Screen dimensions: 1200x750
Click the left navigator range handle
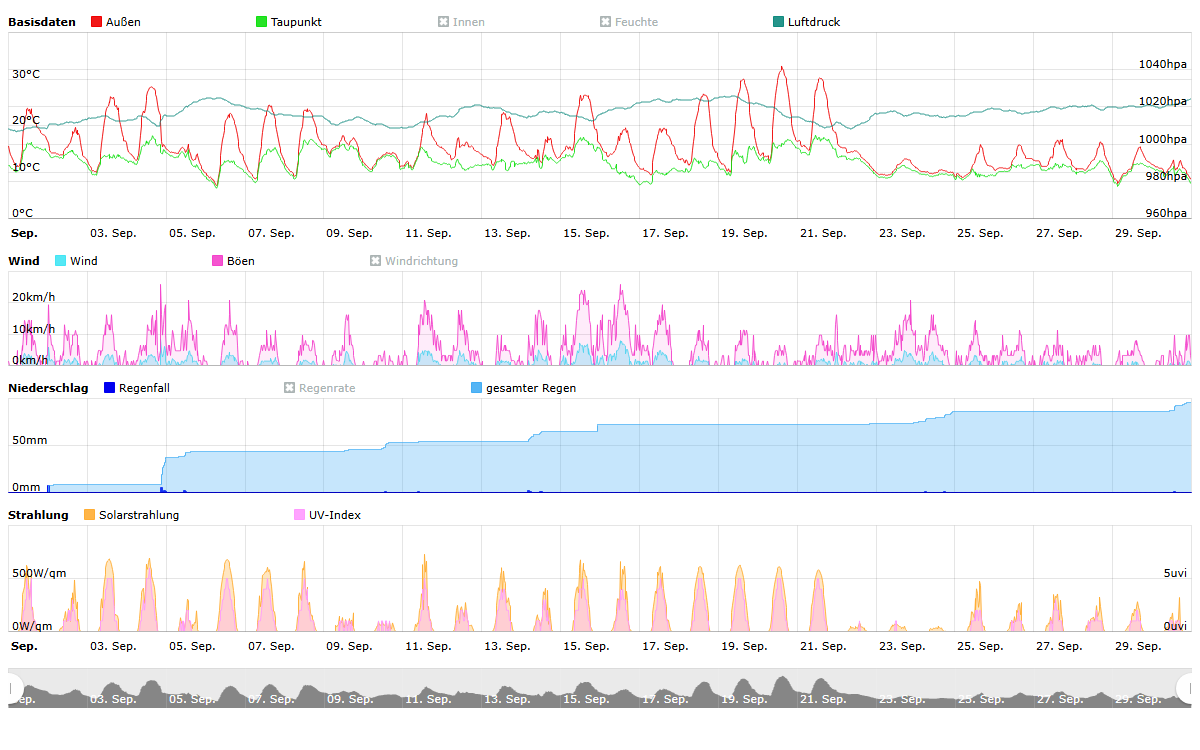point(14,688)
